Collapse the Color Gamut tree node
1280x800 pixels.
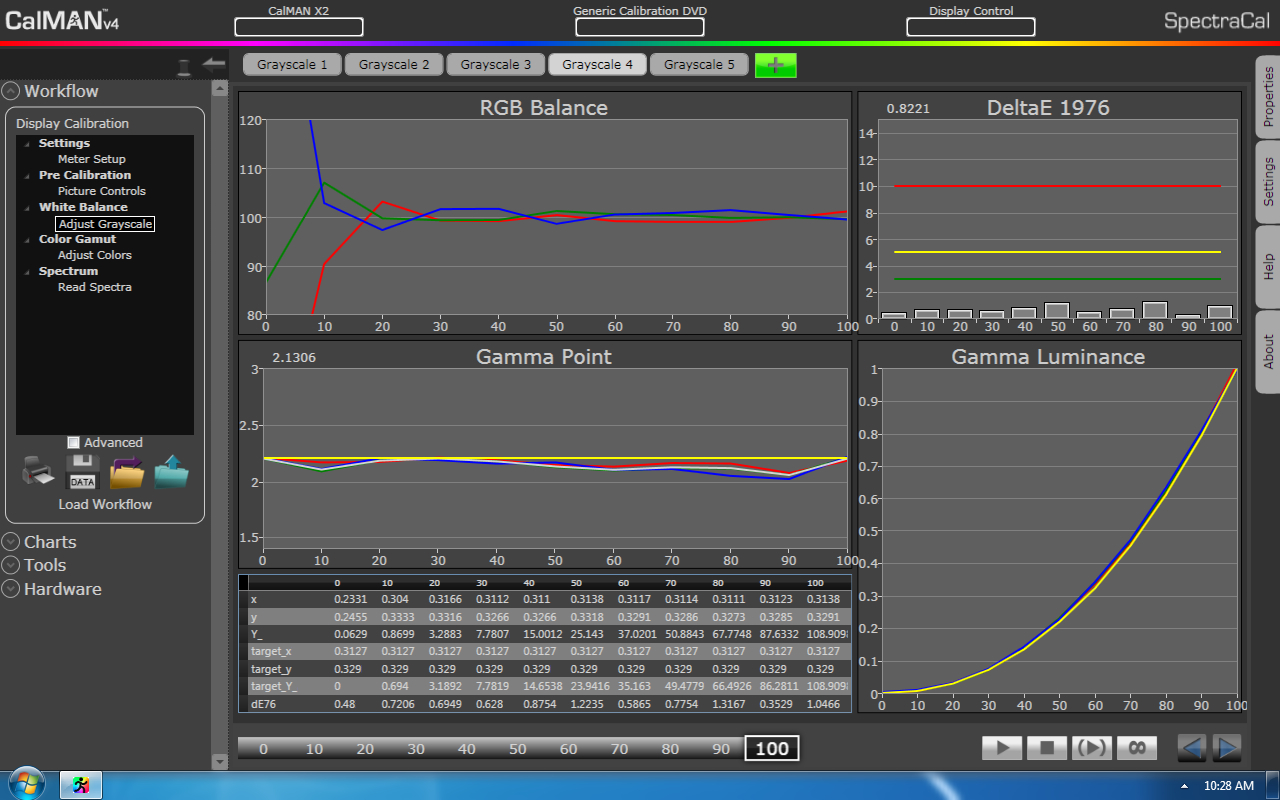pyautogui.click(x=27, y=240)
